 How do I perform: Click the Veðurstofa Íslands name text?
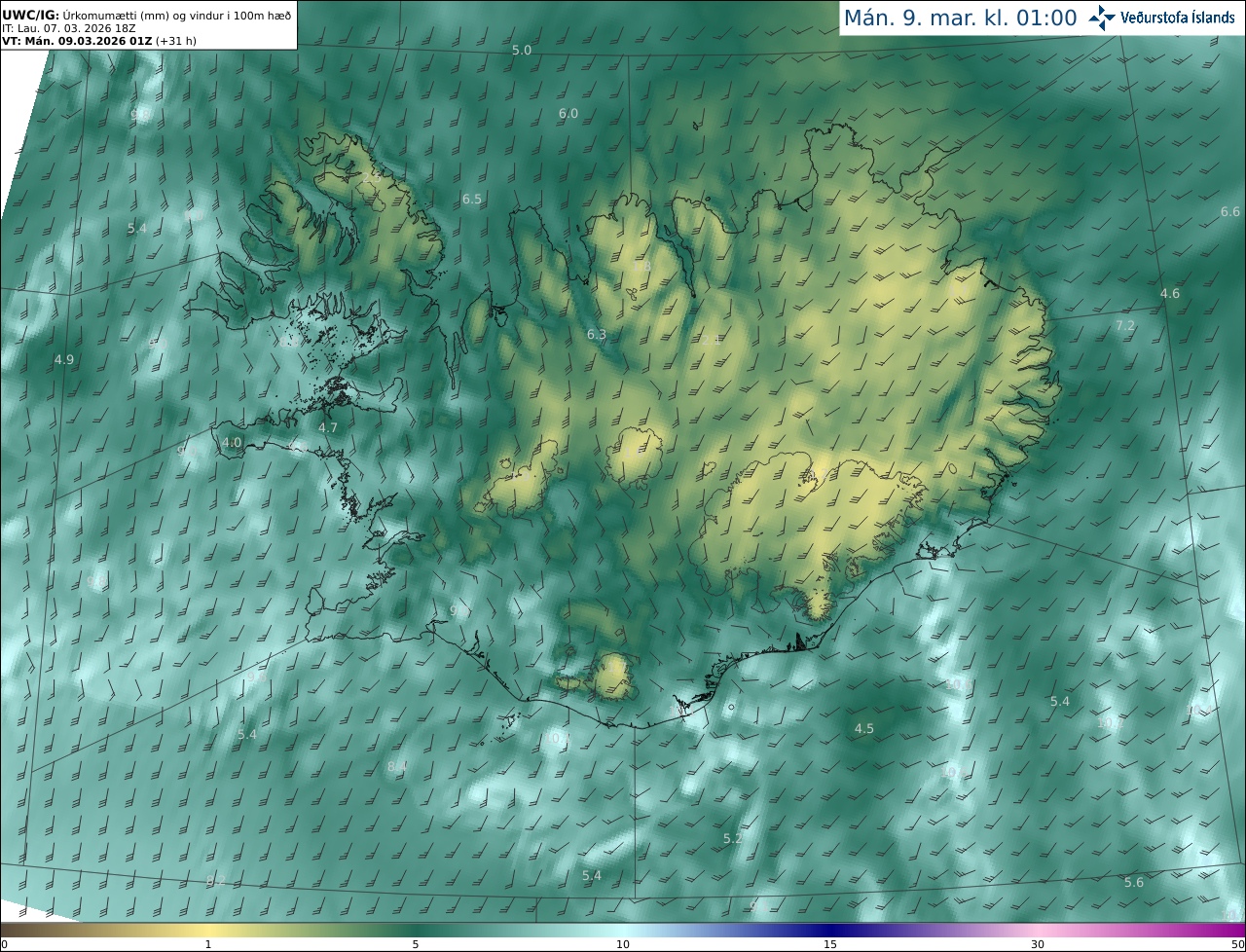(x=1178, y=18)
